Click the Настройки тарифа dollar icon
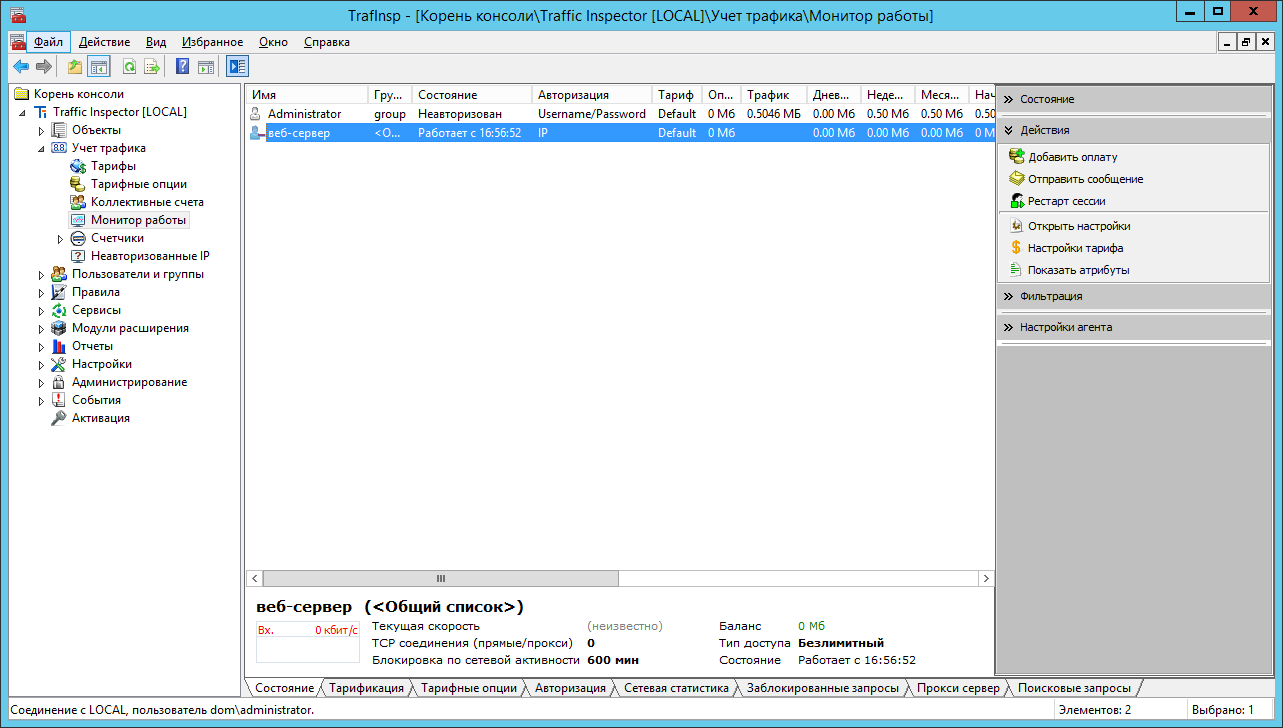This screenshot has width=1283, height=728. (x=1016, y=248)
